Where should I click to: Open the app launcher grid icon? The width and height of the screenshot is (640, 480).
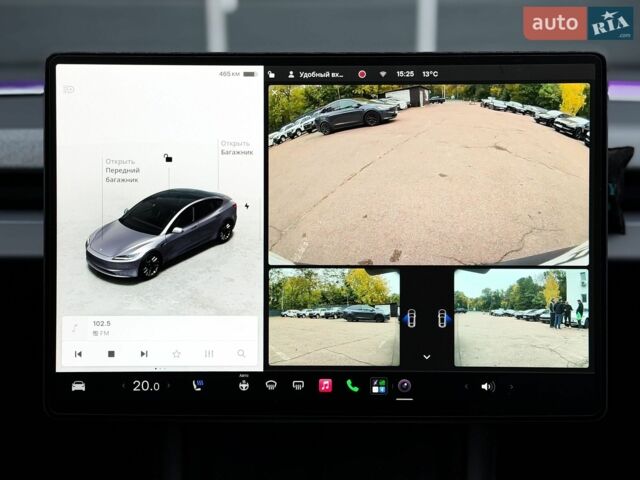pyautogui.click(x=379, y=386)
